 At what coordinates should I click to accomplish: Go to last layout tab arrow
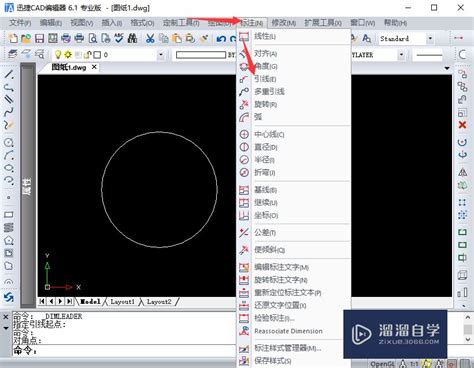[x=69, y=301]
